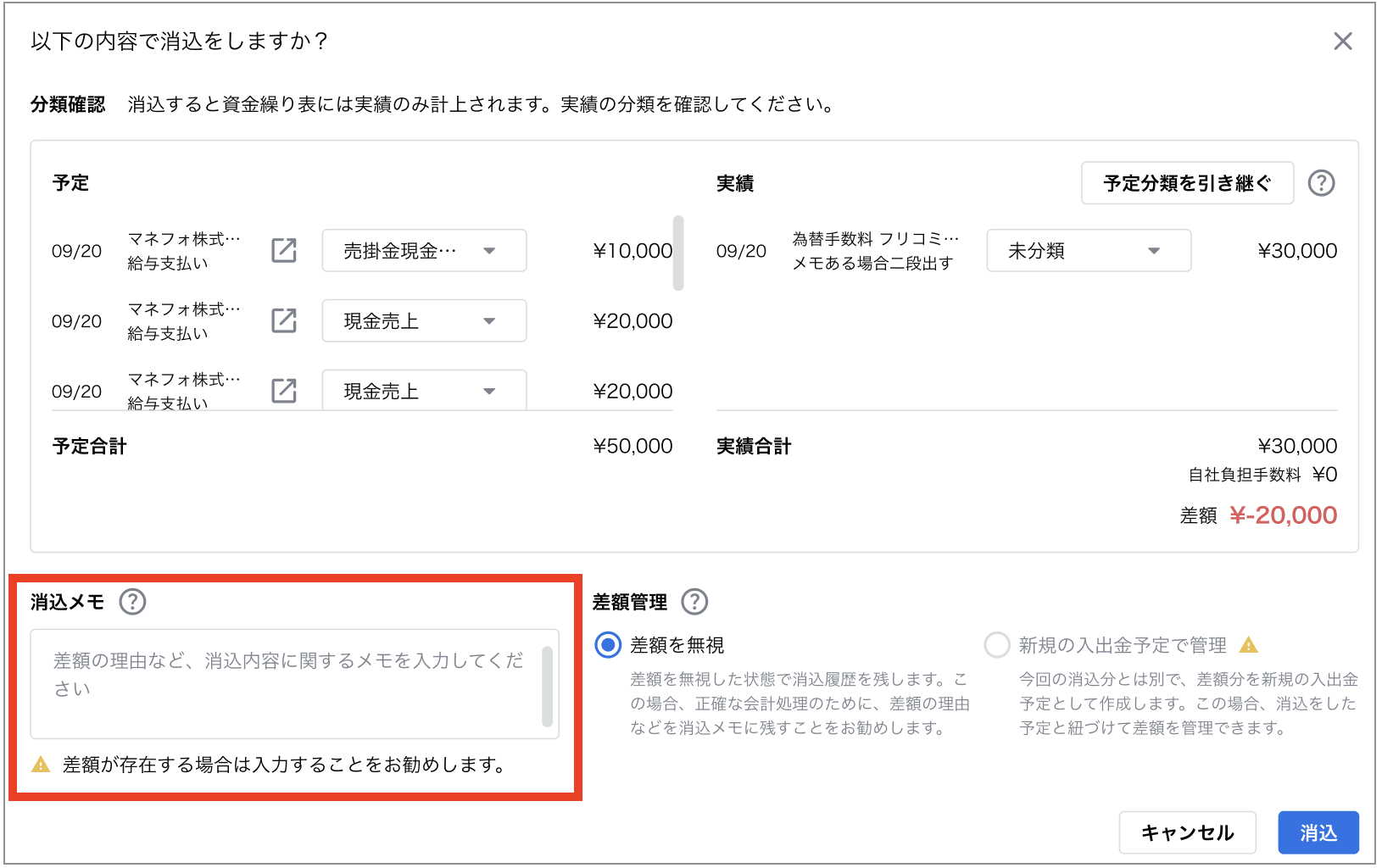Close the reconciliation dialog with the X icon
The width and height of the screenshot is (1382, 868).
point(1342,42)
